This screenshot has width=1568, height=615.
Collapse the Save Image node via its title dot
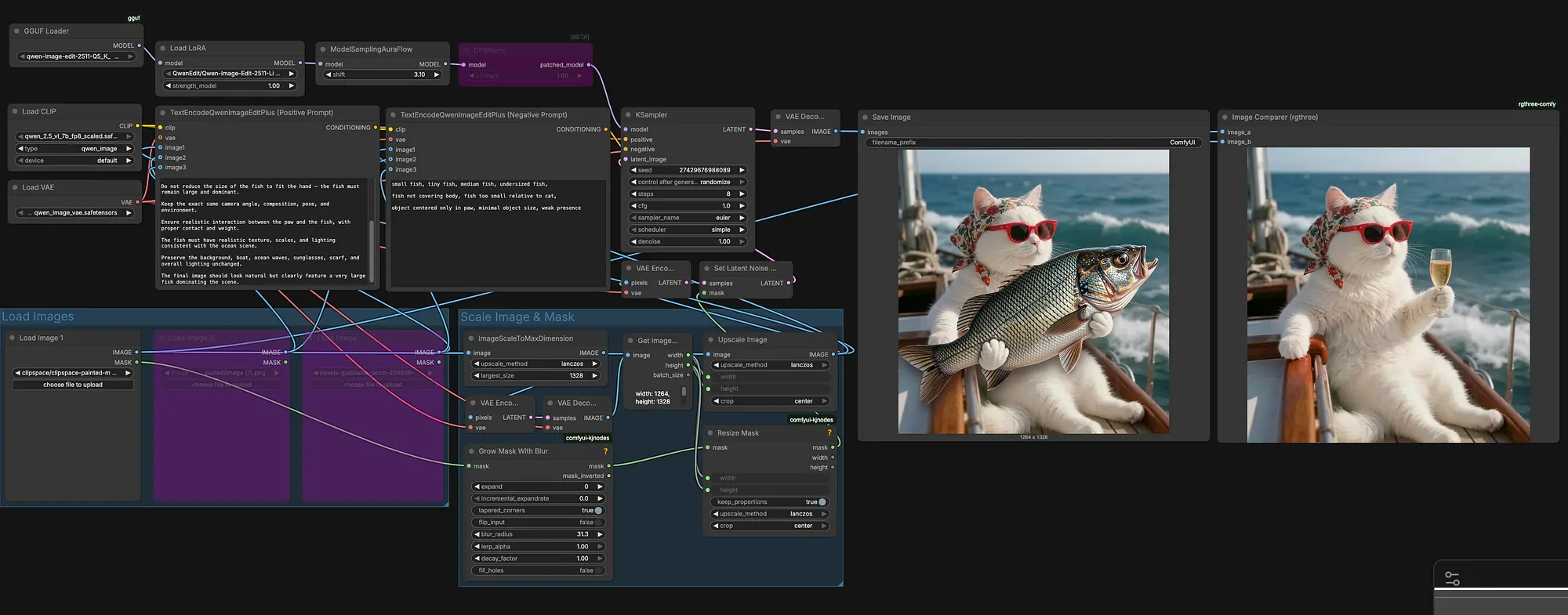click(865, 118)
